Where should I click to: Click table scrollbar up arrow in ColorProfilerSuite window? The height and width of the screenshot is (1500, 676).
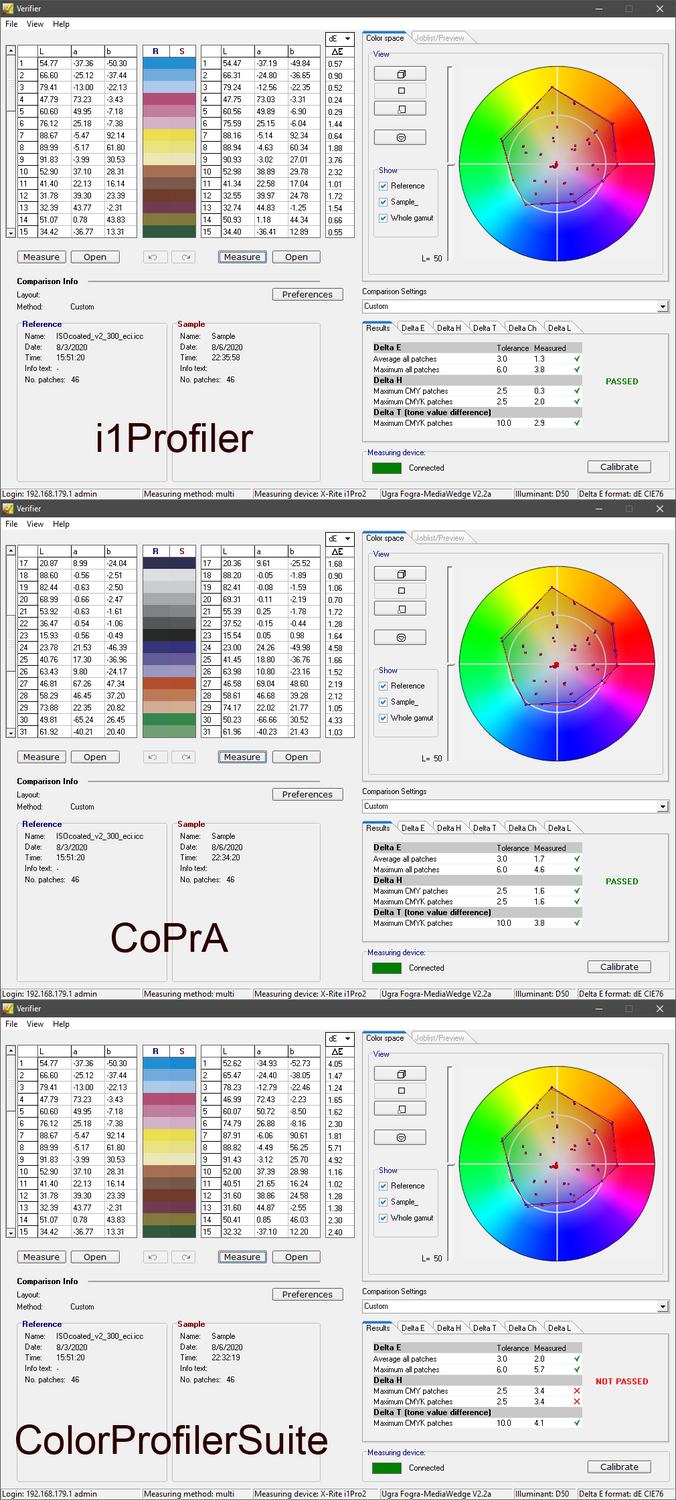11,1049
